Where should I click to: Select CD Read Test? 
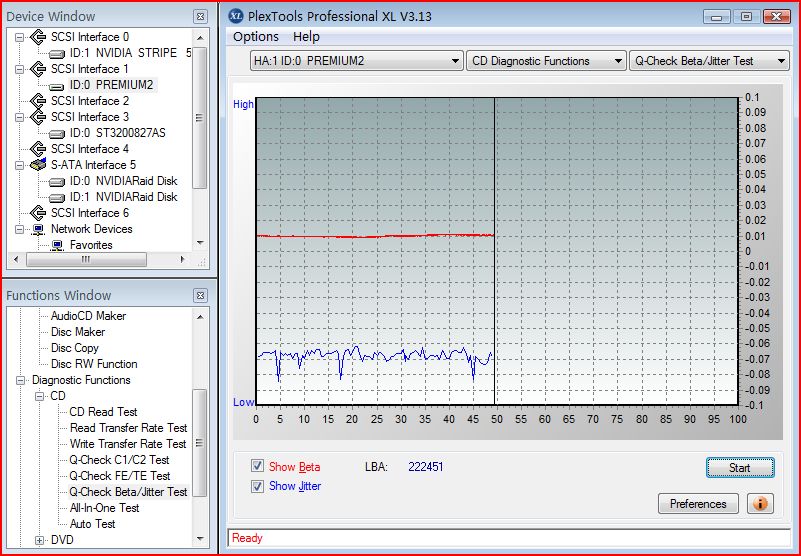(x=104, y=412)
